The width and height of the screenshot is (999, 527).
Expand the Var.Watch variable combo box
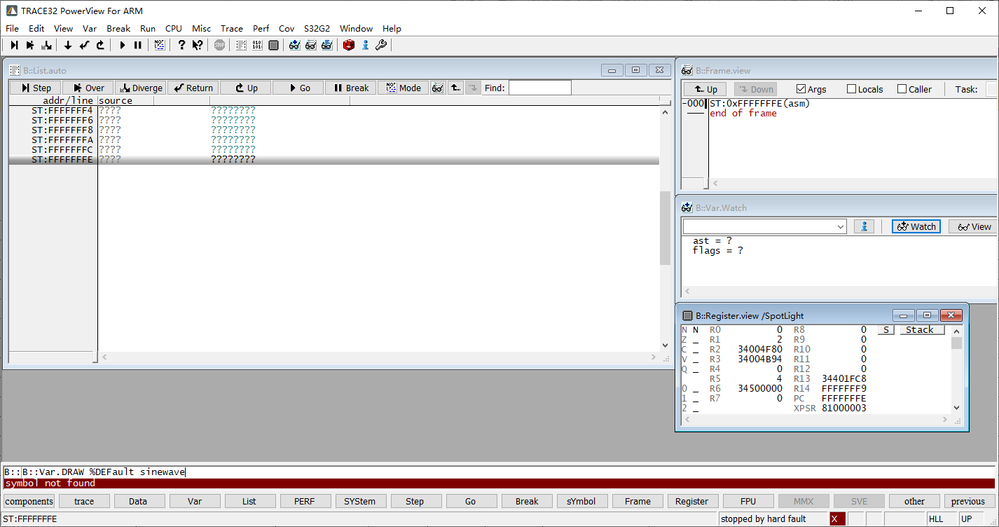pos(840,227)
